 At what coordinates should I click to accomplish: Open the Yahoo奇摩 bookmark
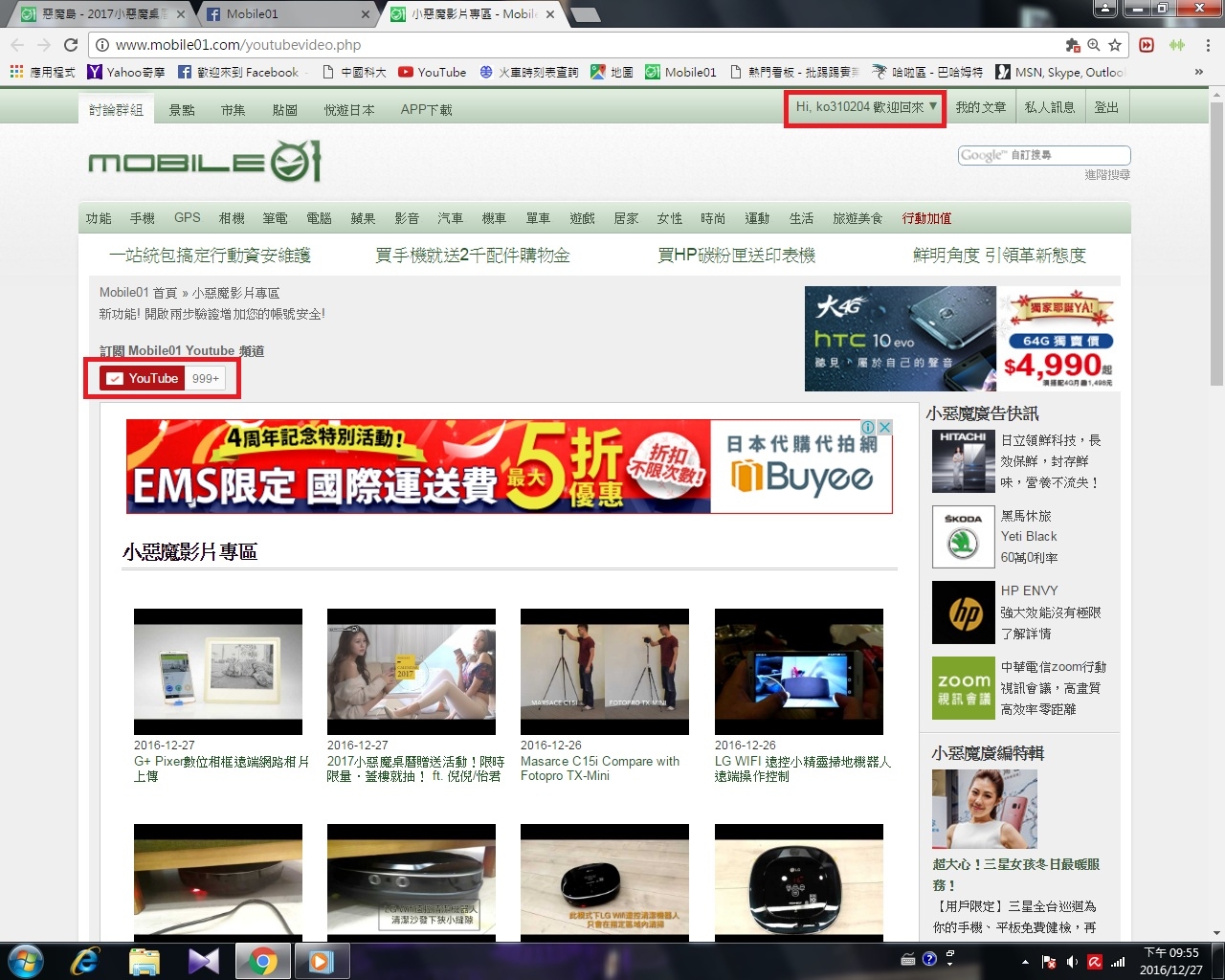[x=126, y=72]
